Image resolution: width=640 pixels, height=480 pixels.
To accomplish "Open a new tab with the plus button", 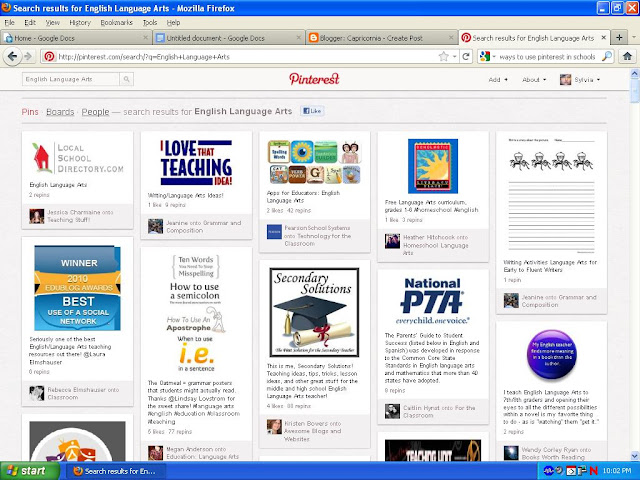I will 619,38.
